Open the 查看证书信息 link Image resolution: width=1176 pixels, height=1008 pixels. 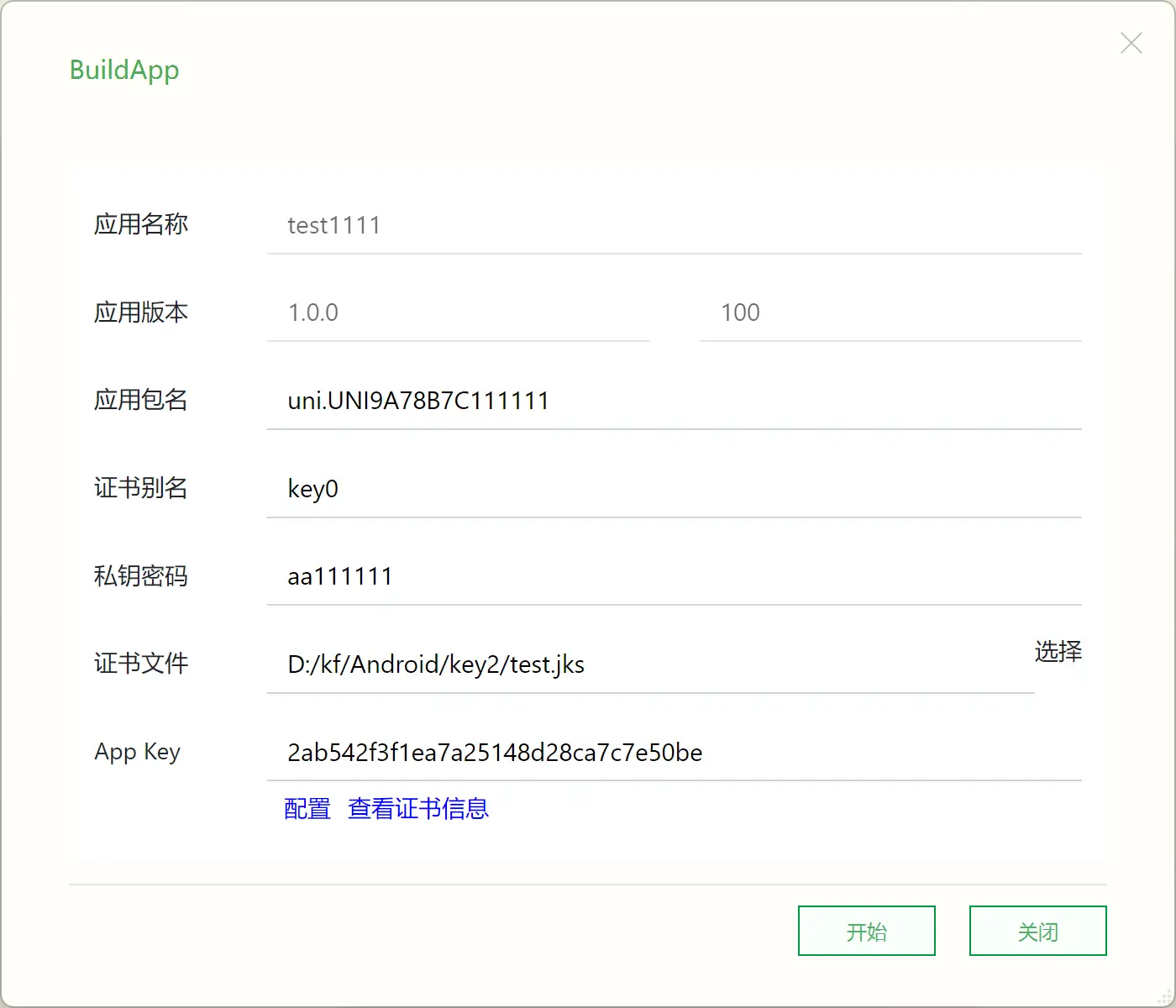click(x=418, y=808)
